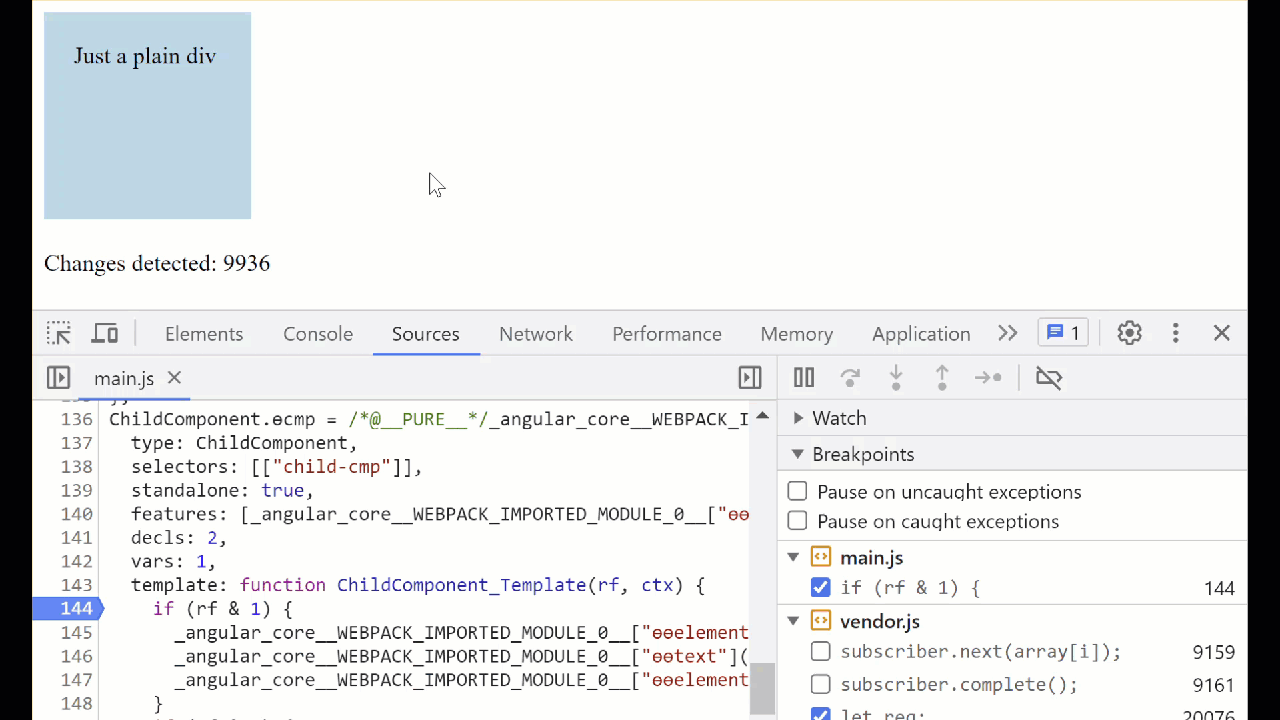Enable Pause on caught exceptions

pyautogui.click(x=797, y=521)
